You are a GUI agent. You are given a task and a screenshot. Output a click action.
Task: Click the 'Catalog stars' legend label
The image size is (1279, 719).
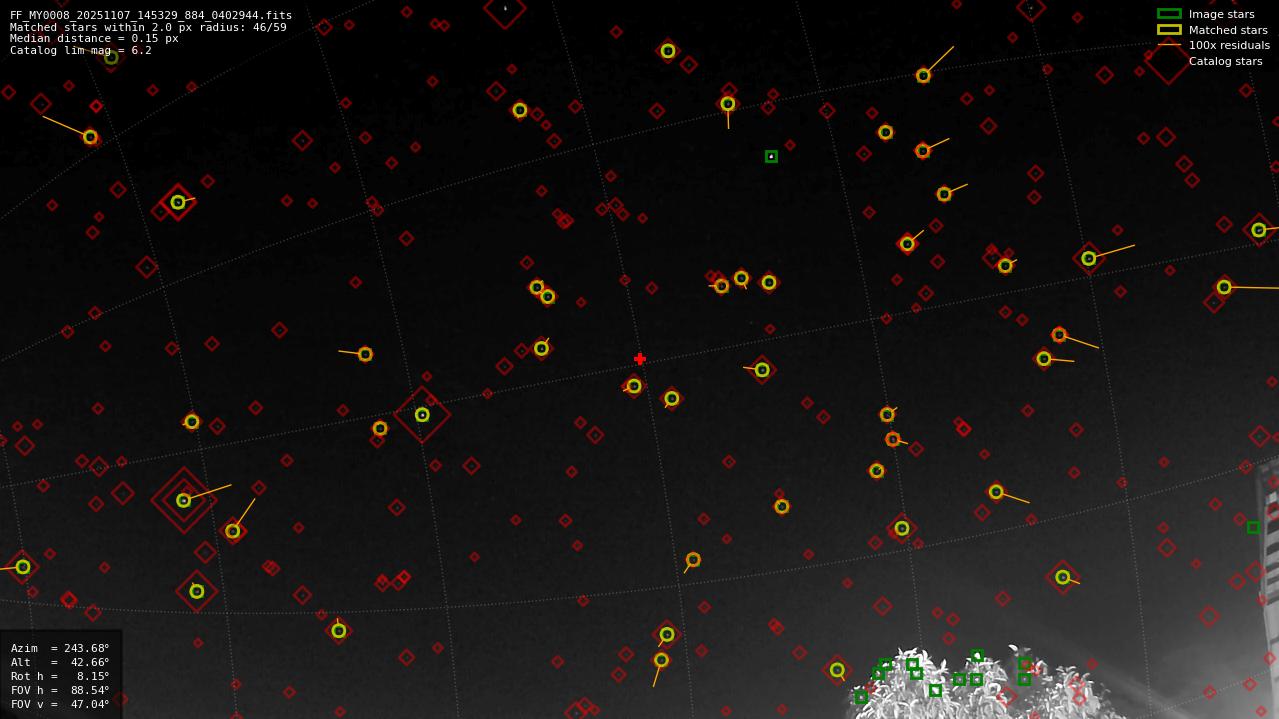pos(1225,61)
